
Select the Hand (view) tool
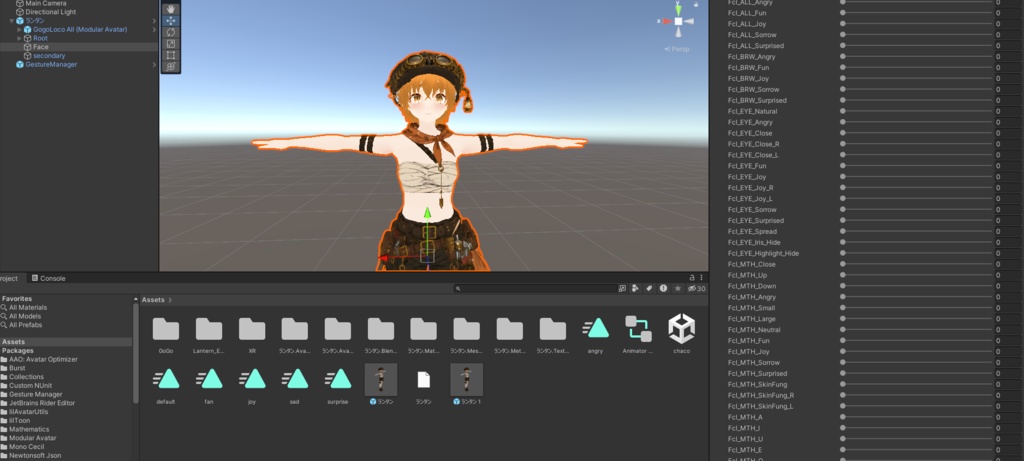coord(170,9)
